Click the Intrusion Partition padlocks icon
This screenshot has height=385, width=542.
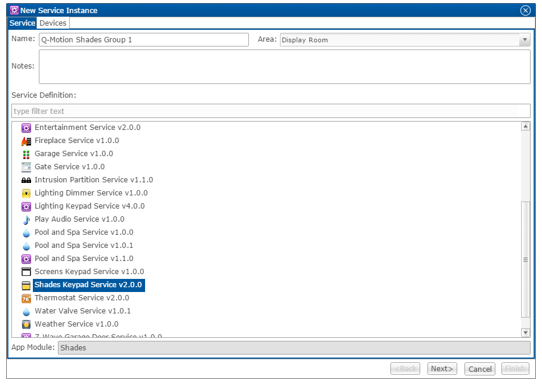point(26,180)
